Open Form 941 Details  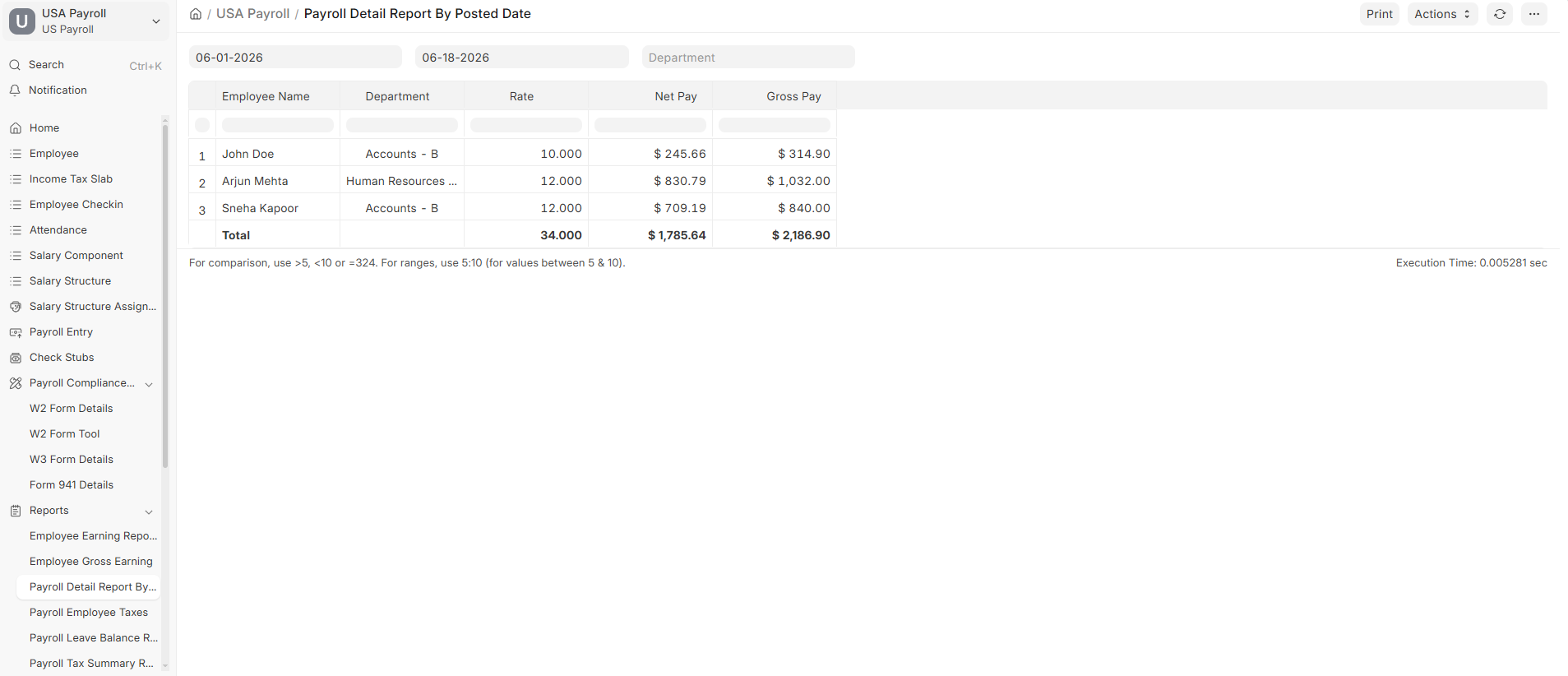[x=72, y=485]
